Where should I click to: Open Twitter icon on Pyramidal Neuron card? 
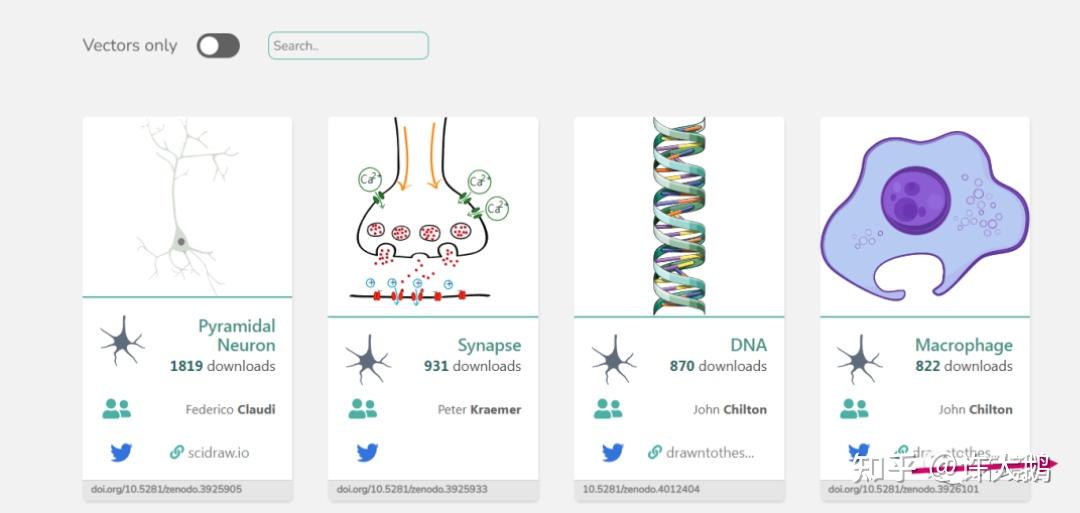[121, 452]
